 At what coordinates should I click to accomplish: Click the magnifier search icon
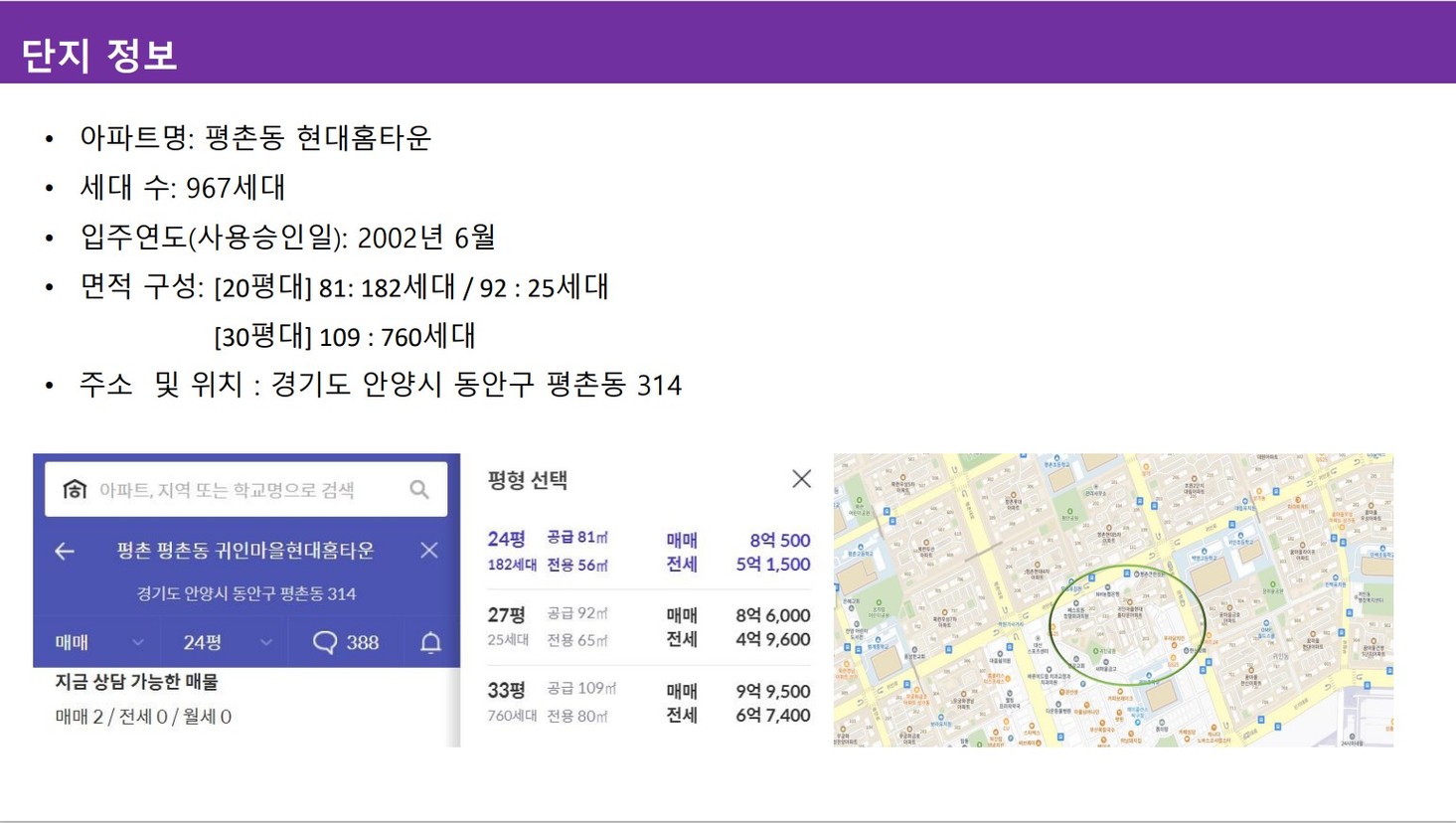pos(419,489)
